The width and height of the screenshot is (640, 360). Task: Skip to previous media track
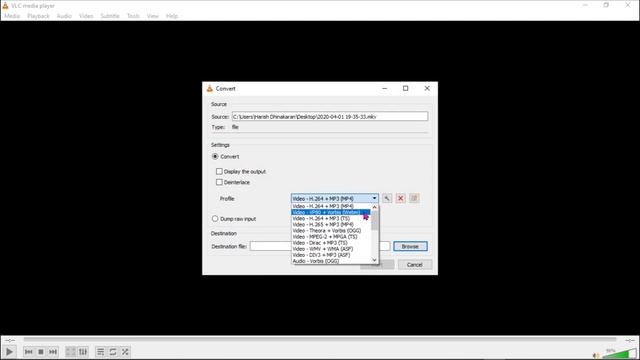[28, 352]
